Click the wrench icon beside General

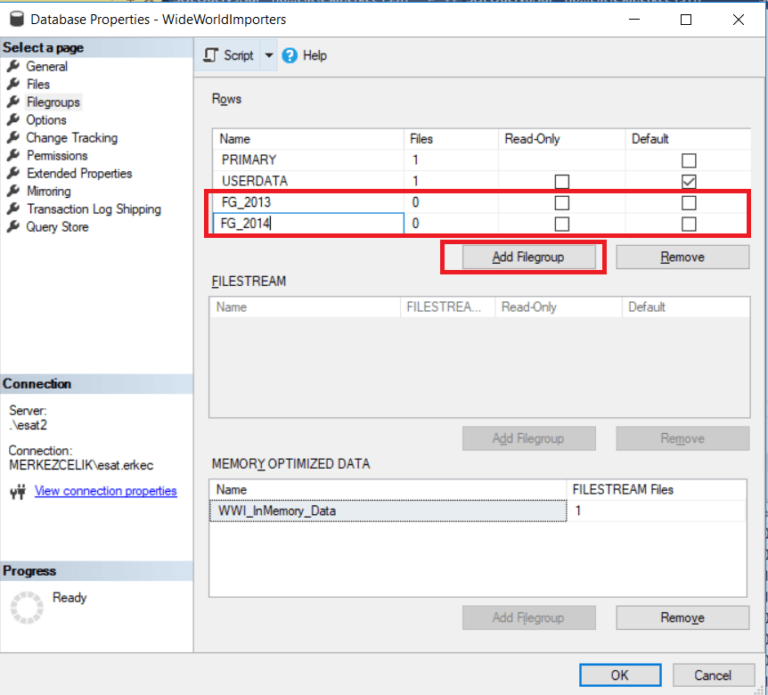(x=13, y=66)
